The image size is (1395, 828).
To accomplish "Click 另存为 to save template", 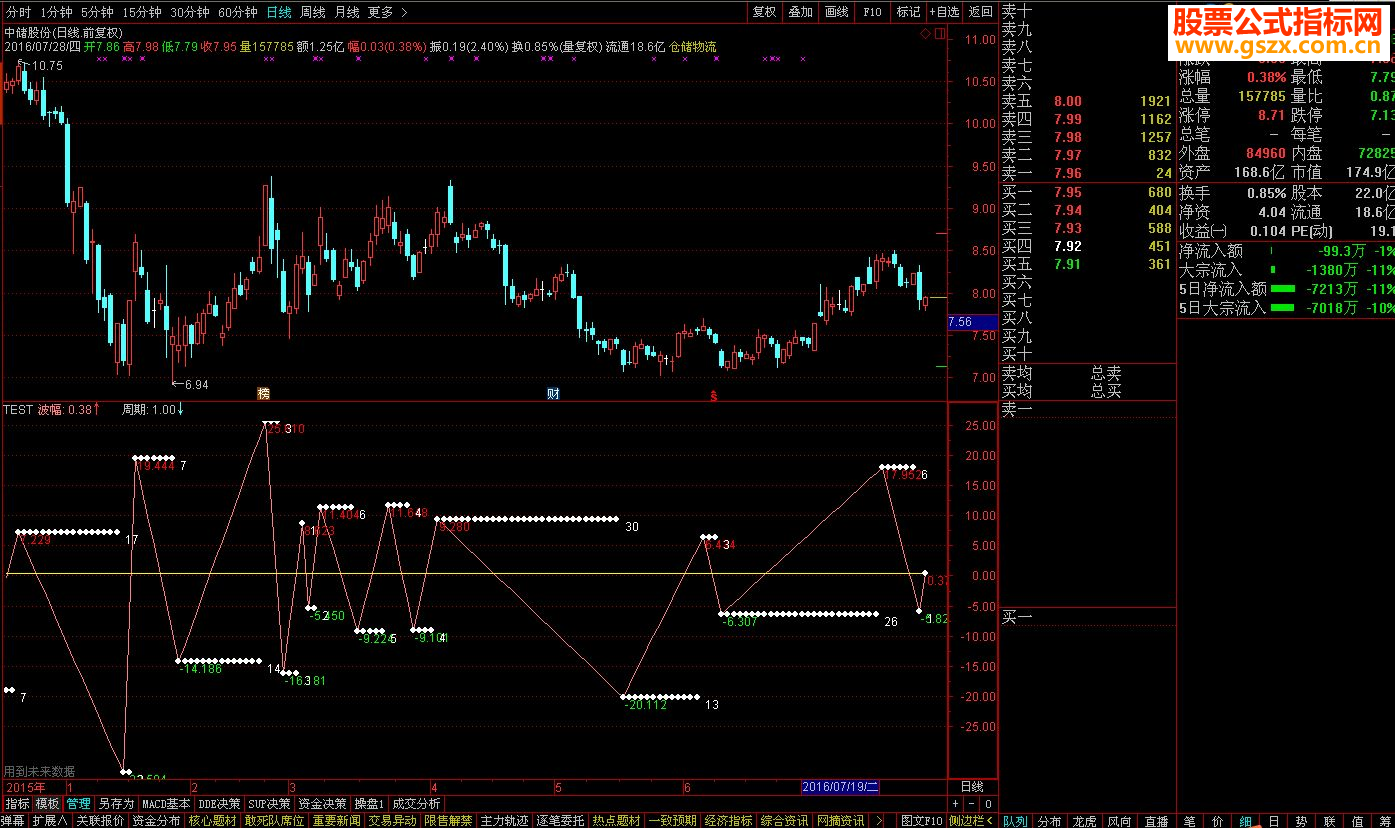I will click(x=115, y=803).
